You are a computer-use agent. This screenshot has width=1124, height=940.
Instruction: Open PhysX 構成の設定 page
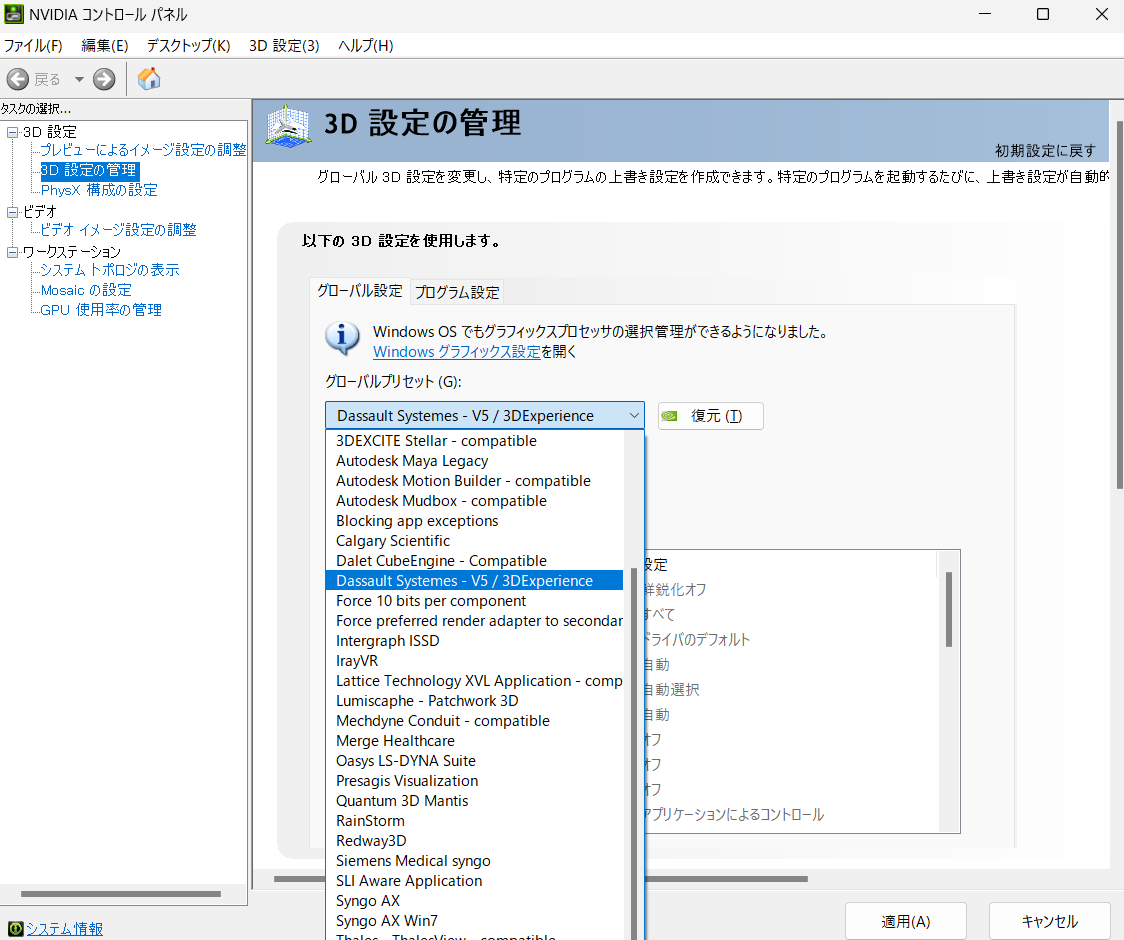99,190
